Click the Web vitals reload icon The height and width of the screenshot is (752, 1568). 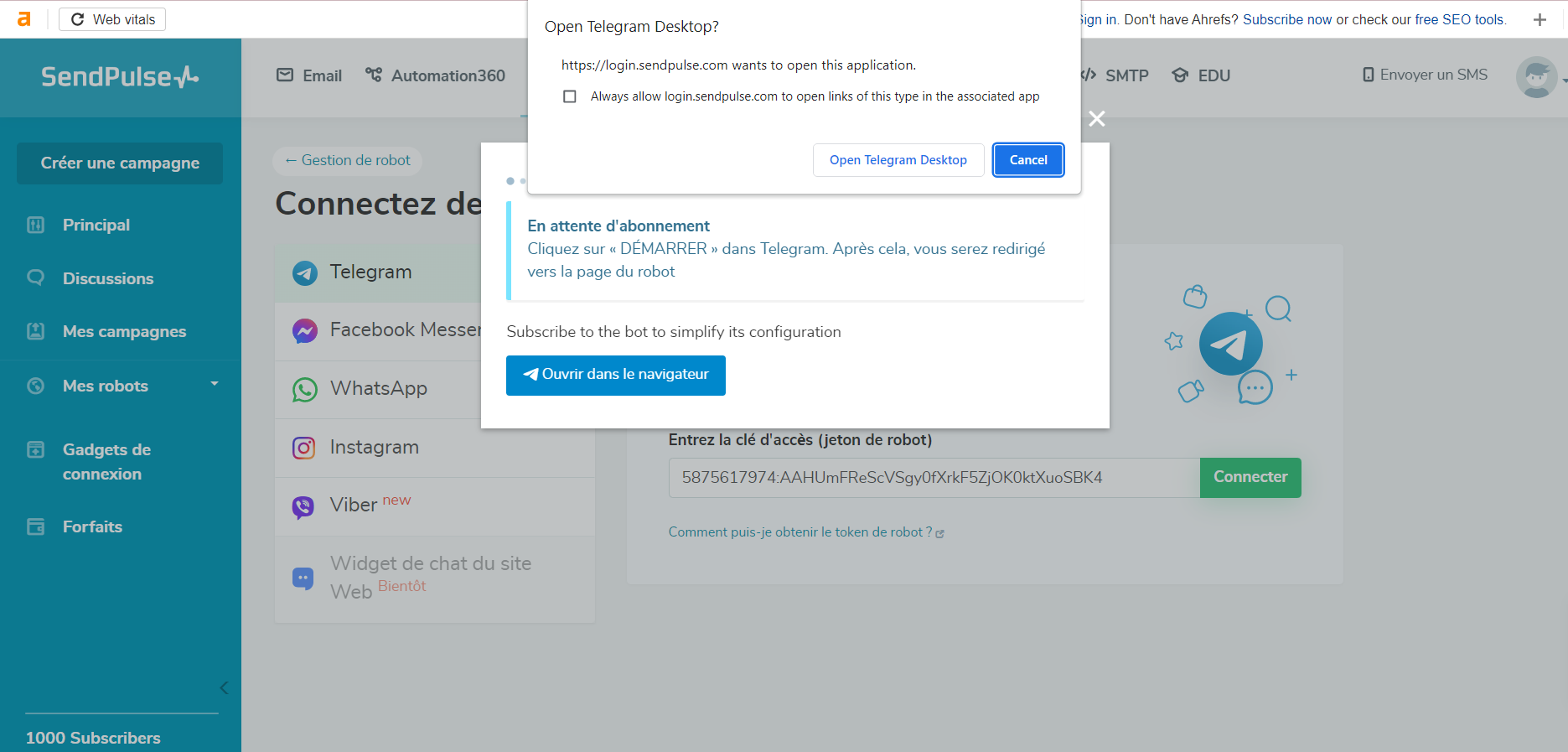pyautogui.click(x=78, y=19)
